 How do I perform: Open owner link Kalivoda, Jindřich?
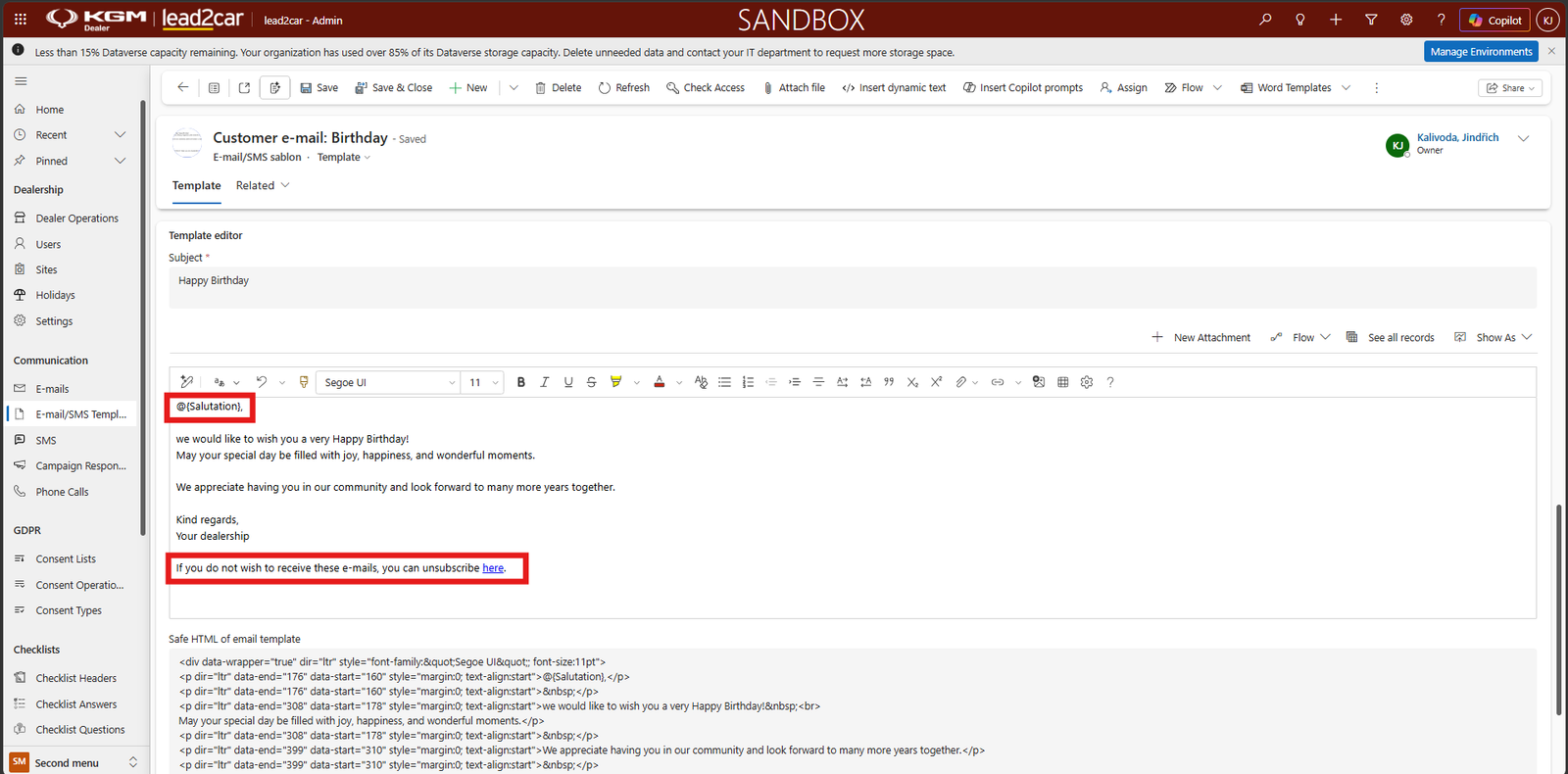tap(1457, 137)
